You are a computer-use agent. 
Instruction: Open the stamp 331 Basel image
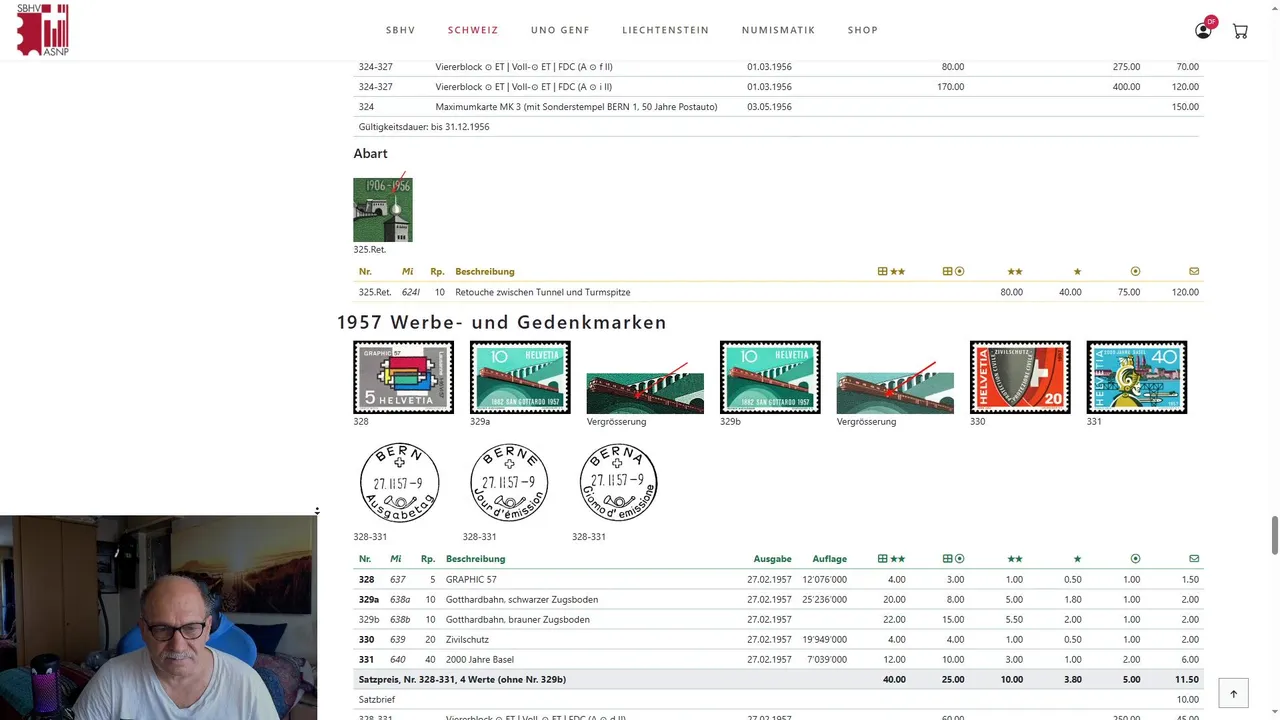pyautogui.click(x=1137, y=377)
